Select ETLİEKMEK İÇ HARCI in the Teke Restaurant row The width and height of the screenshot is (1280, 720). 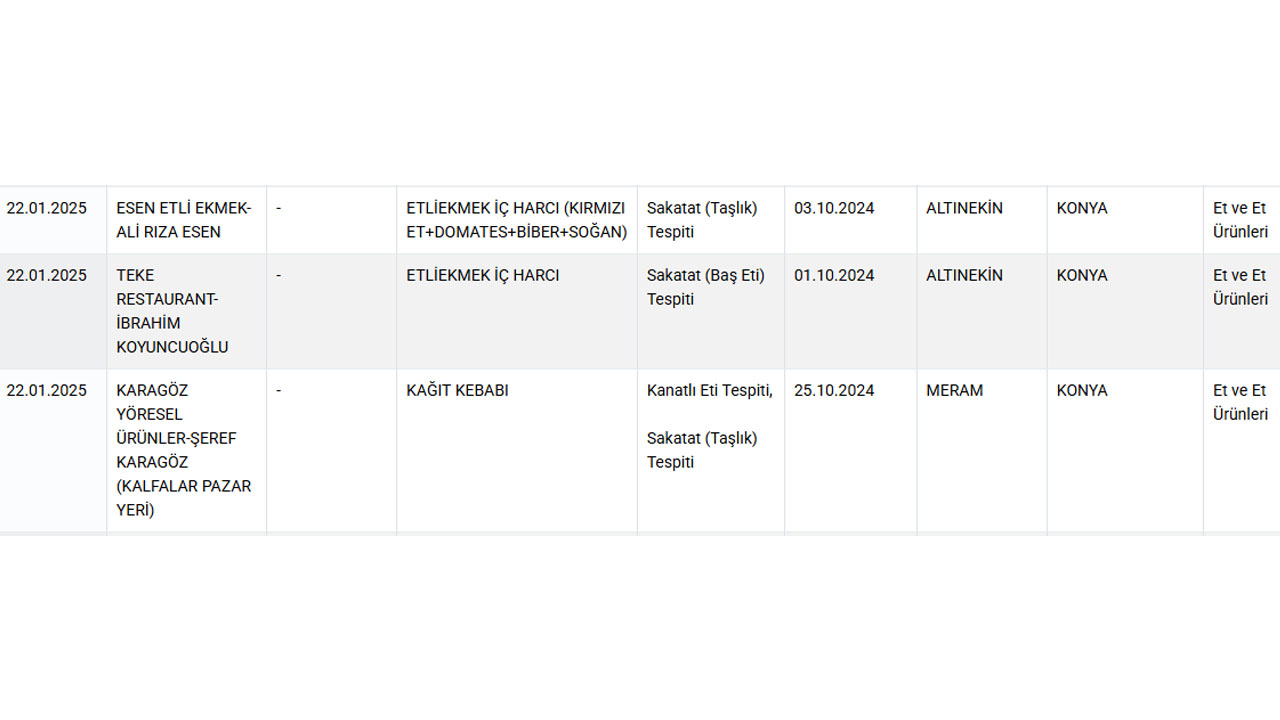click(x=482, y=276)
